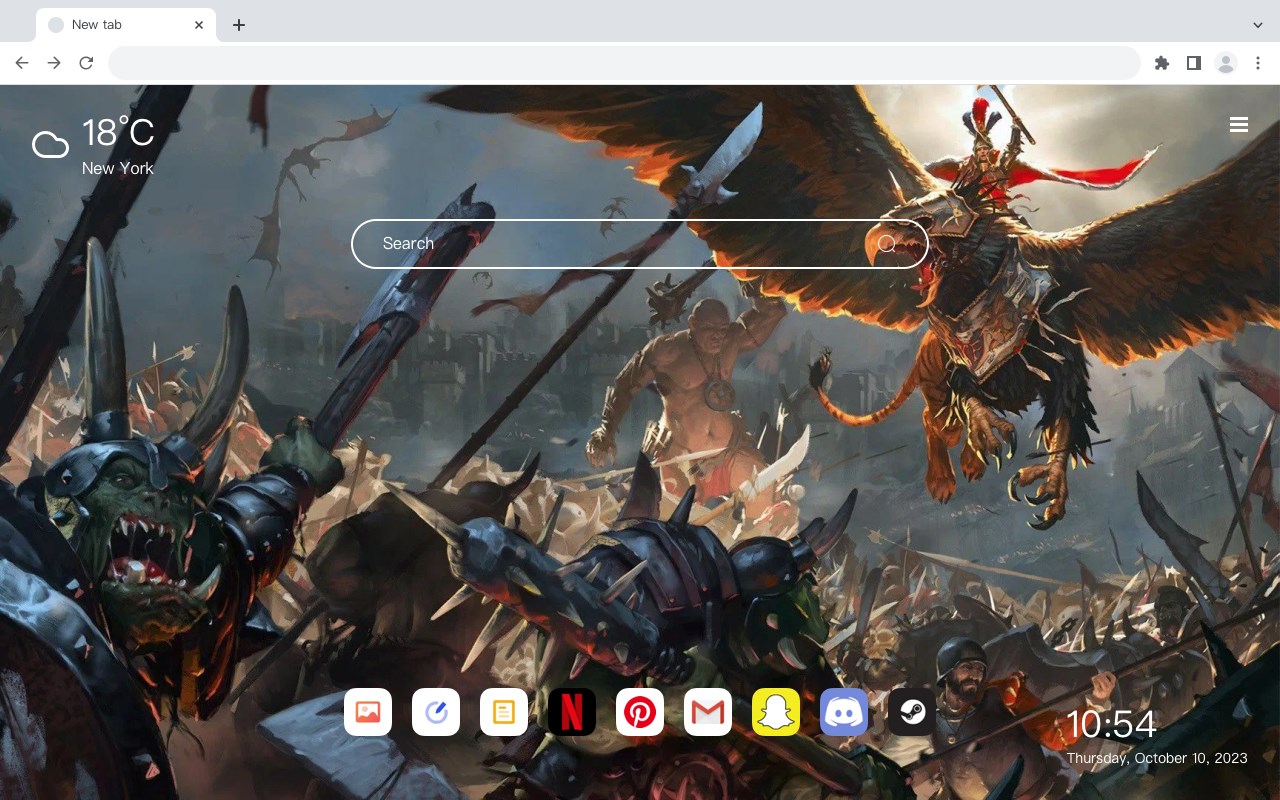Focus the browser address bar

[x=624, y=63]
